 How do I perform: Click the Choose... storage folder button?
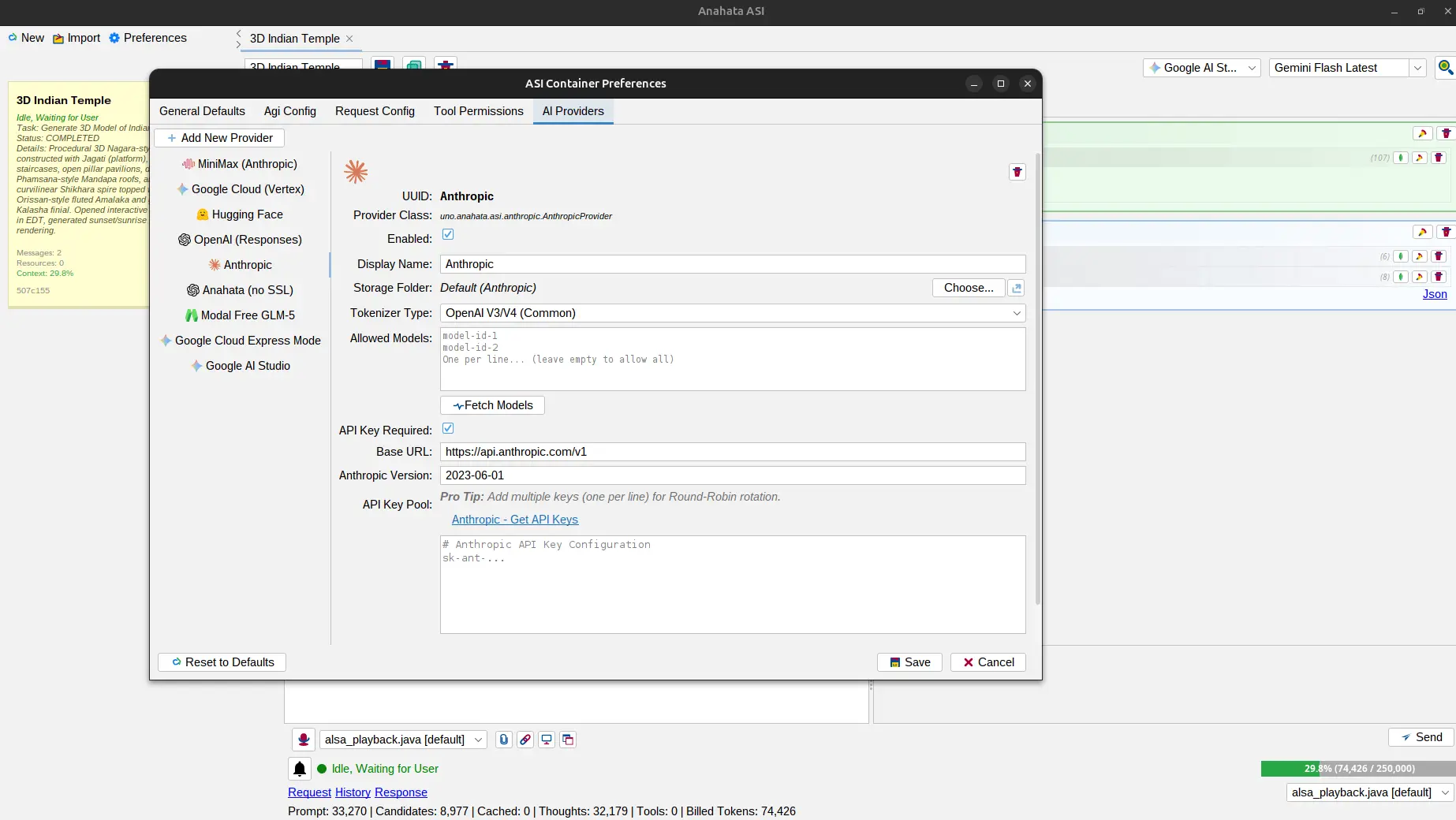[969, 288]
